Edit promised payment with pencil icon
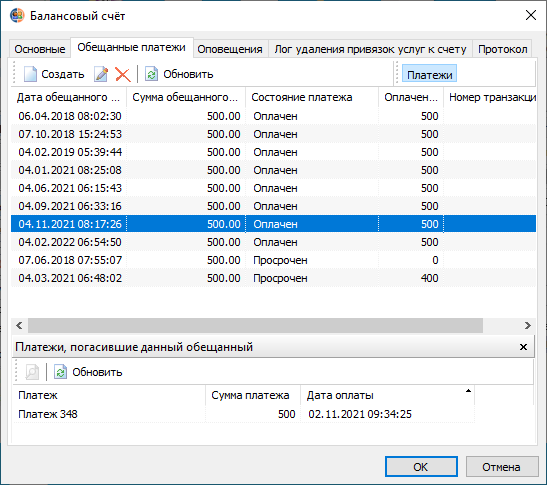The width and height of the screenshot is (547, 485). tap(101, 74)
